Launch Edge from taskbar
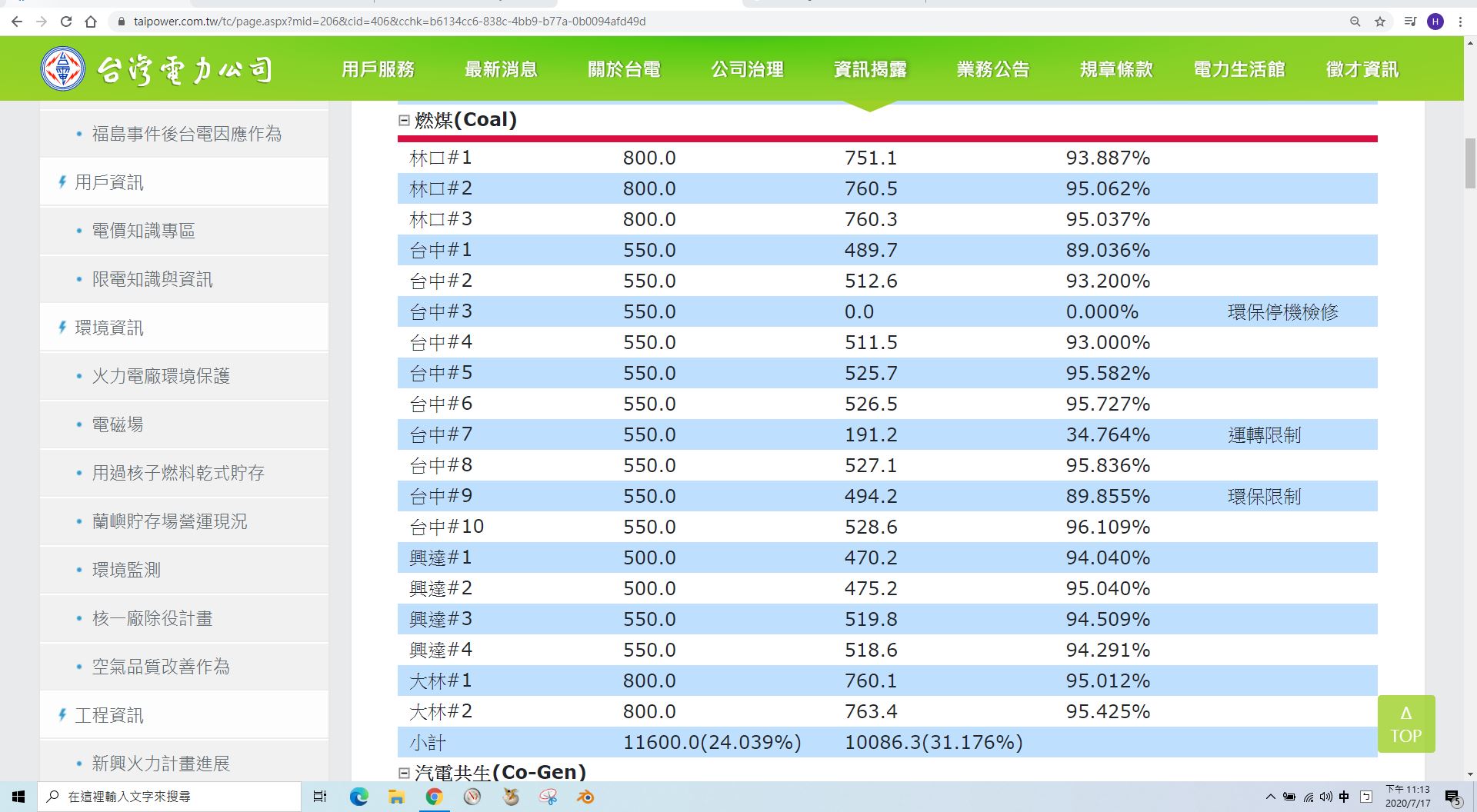This screenshot has width=1477, height=812. tap(358, 797)
